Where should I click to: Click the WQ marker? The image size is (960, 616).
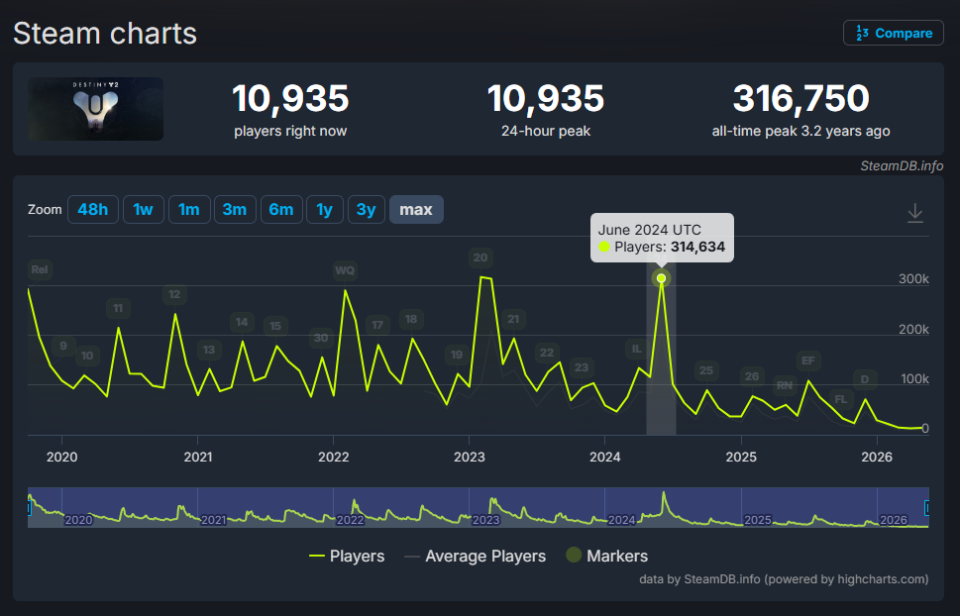345,270
